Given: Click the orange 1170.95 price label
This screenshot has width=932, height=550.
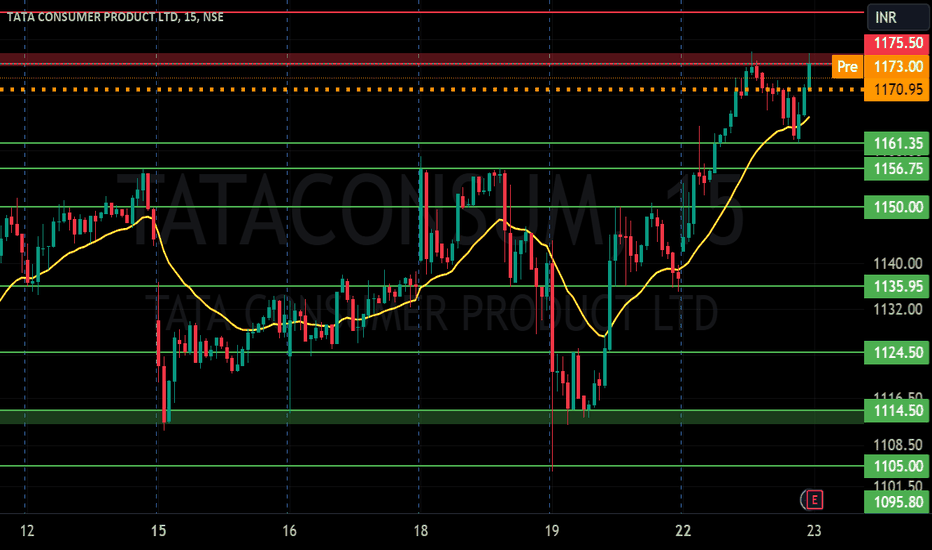Looking at the screenshot, I should [x=898, y=89].
